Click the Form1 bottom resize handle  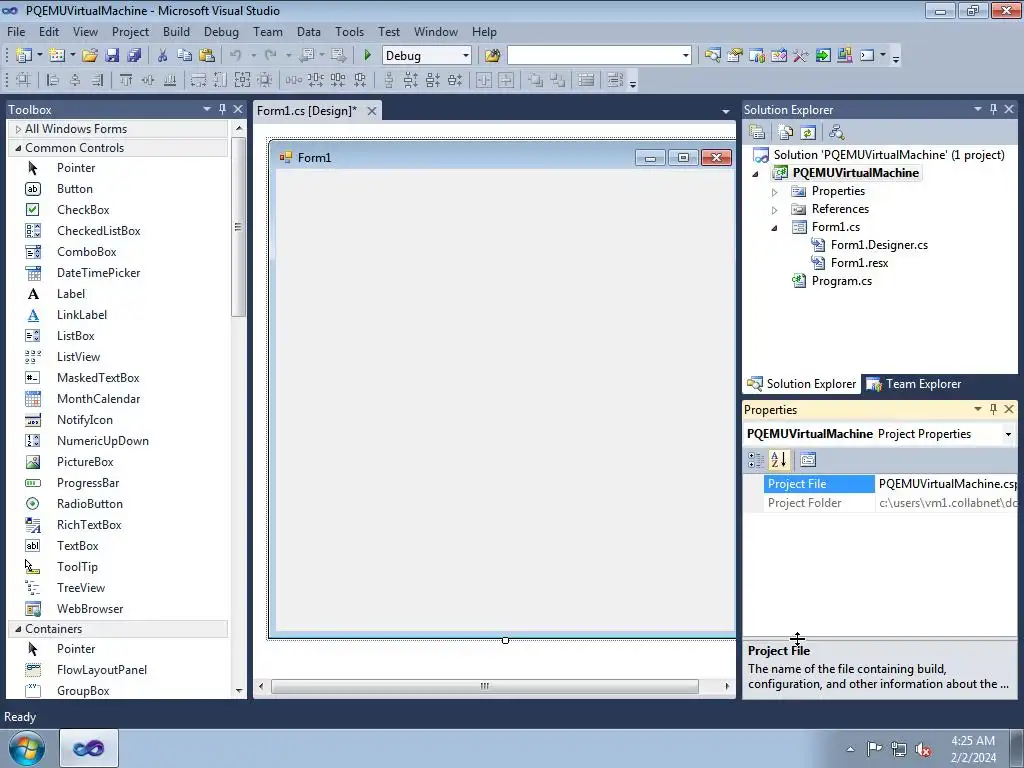[x=505, y=640]
